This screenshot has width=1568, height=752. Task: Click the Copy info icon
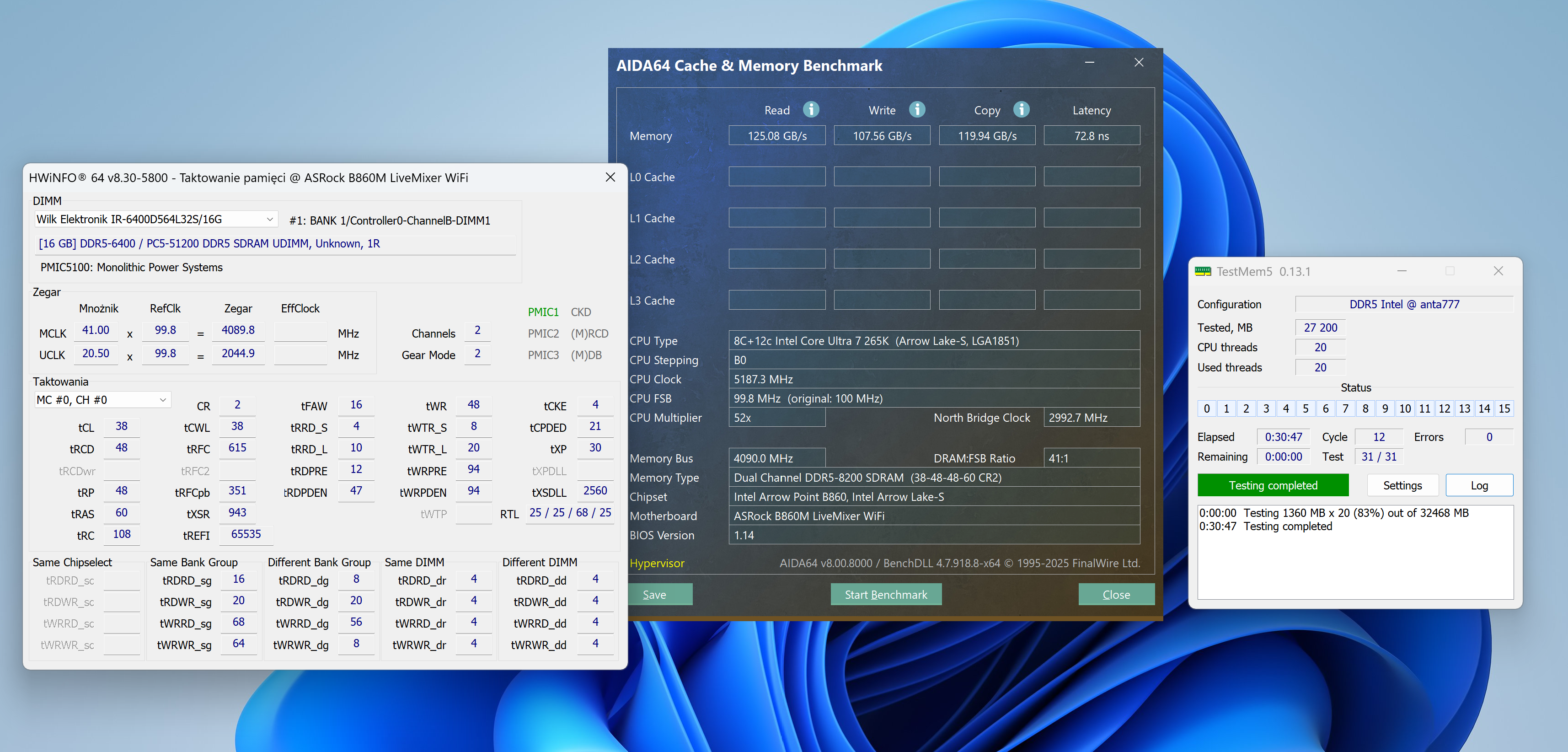tap(1022, 110)
